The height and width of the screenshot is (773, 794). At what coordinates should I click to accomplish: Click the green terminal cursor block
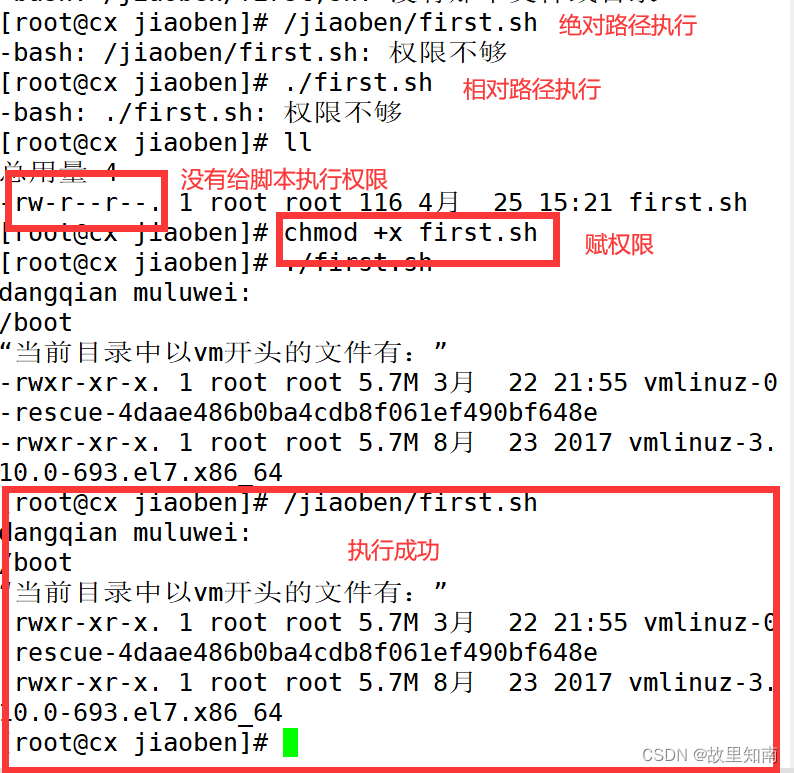pos(290,743)
